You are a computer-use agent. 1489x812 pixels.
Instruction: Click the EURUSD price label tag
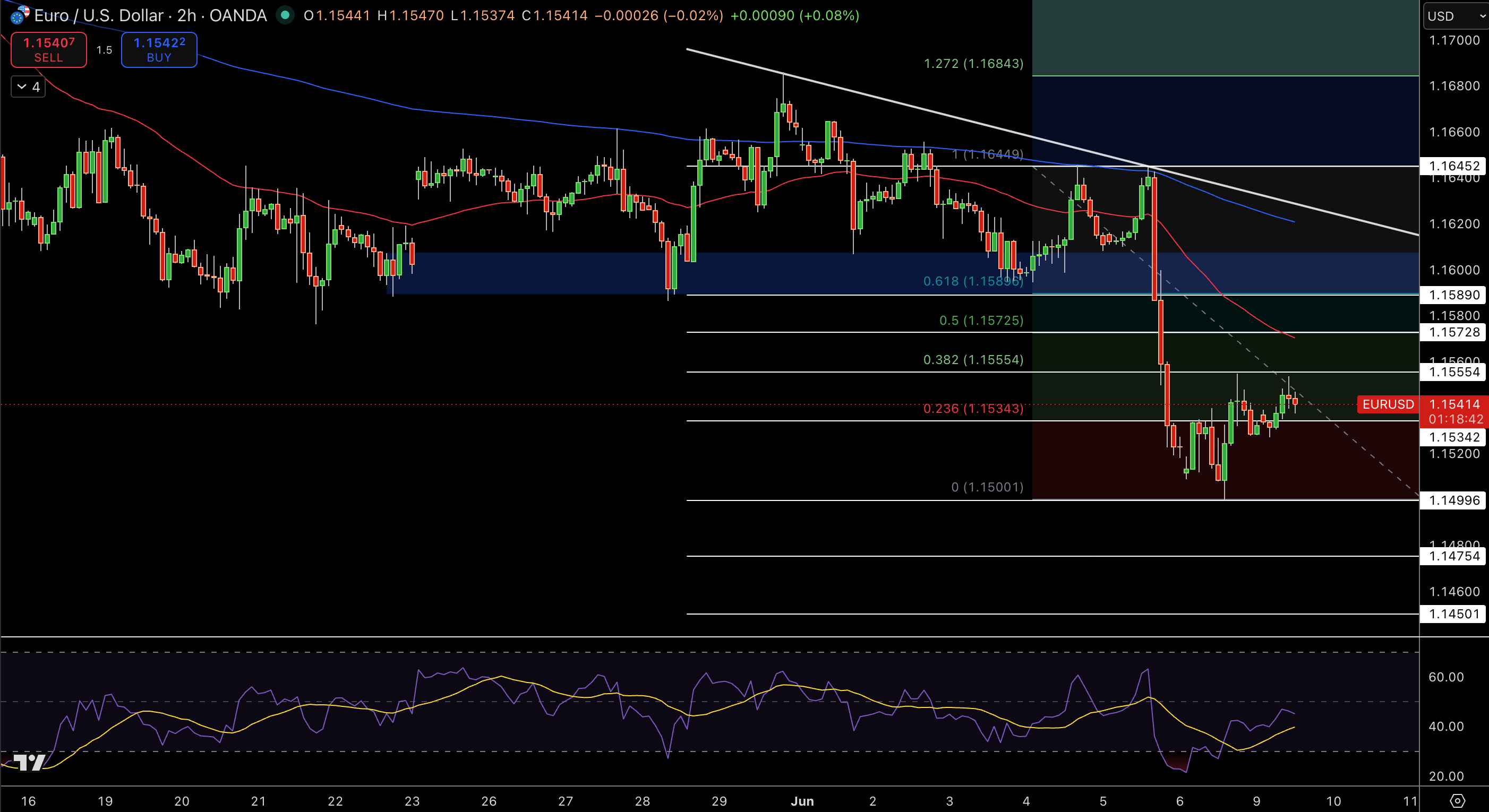pyautogui.click(x=1388, y=404)
